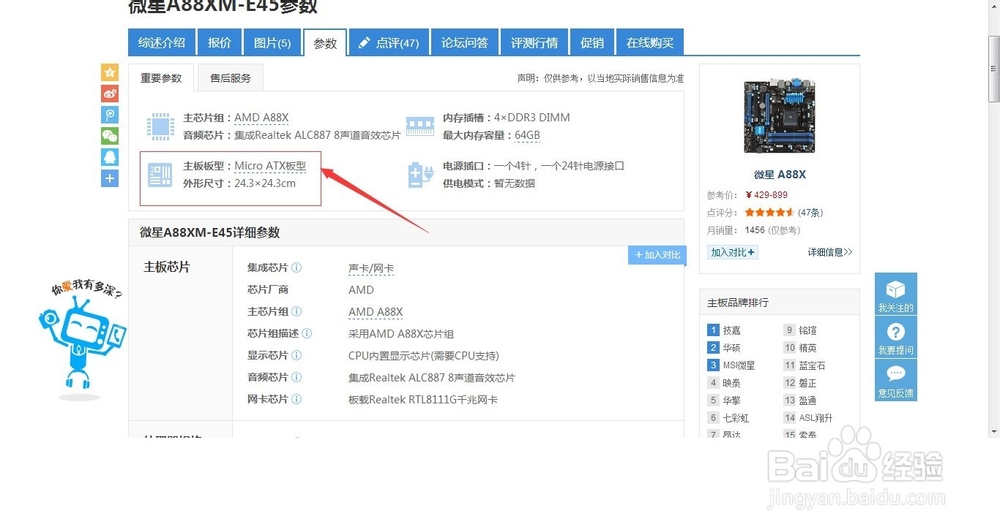Click the ¥429-899 reference price

click(x=767, y=195)
